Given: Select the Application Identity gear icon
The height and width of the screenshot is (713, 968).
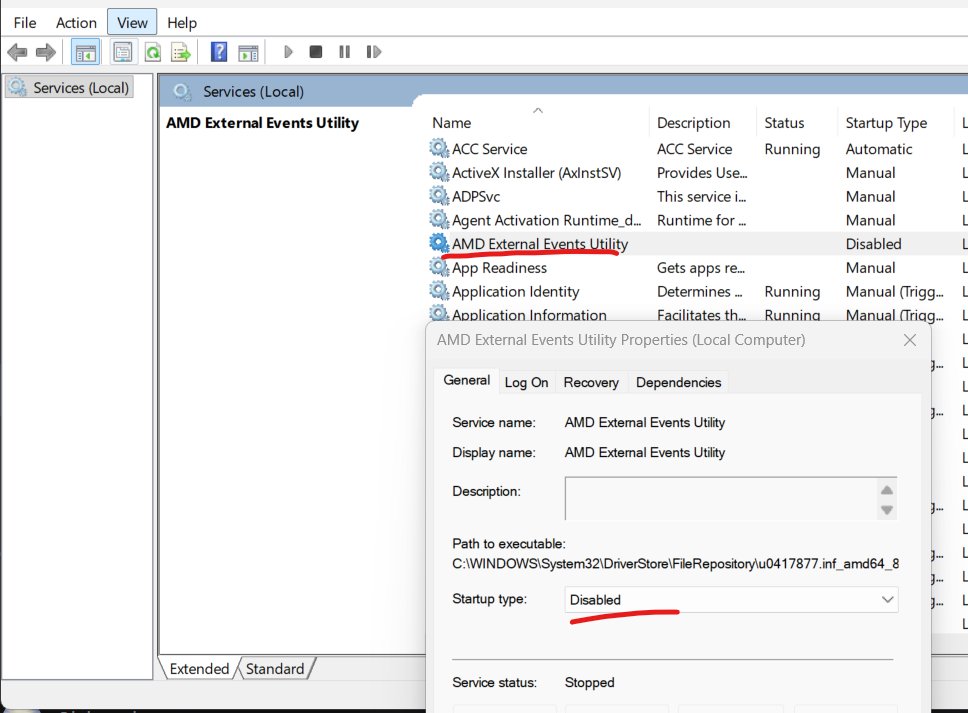Looking at the screenshot, I should (439, 291).
